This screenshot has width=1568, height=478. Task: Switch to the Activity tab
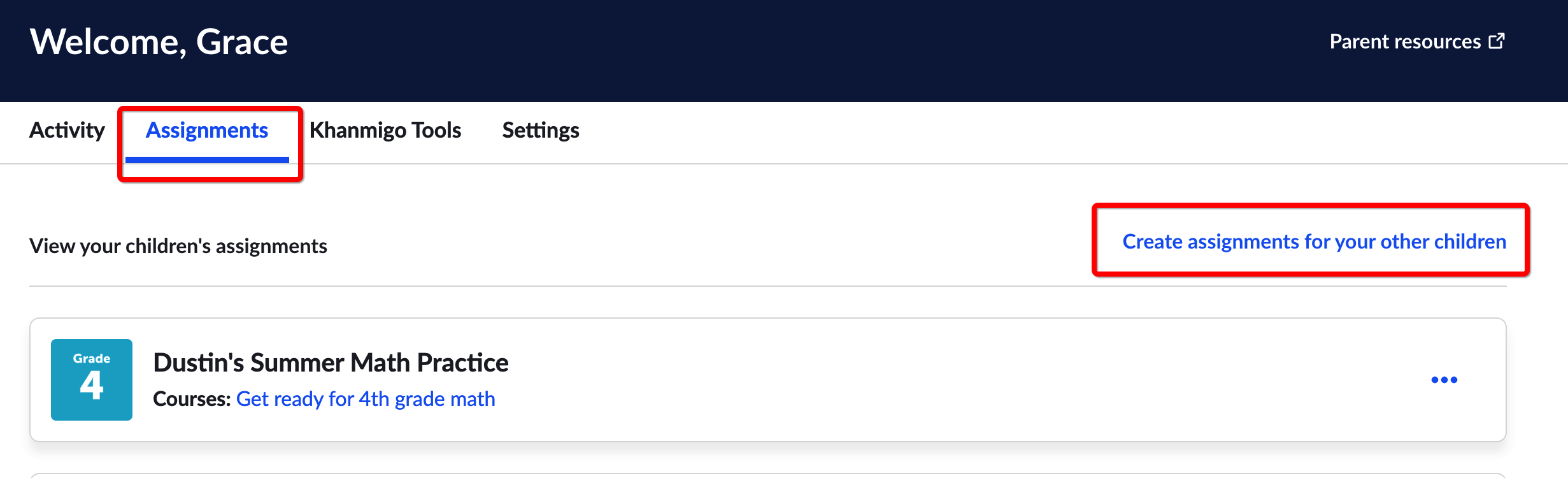click(x=67, y=130)
